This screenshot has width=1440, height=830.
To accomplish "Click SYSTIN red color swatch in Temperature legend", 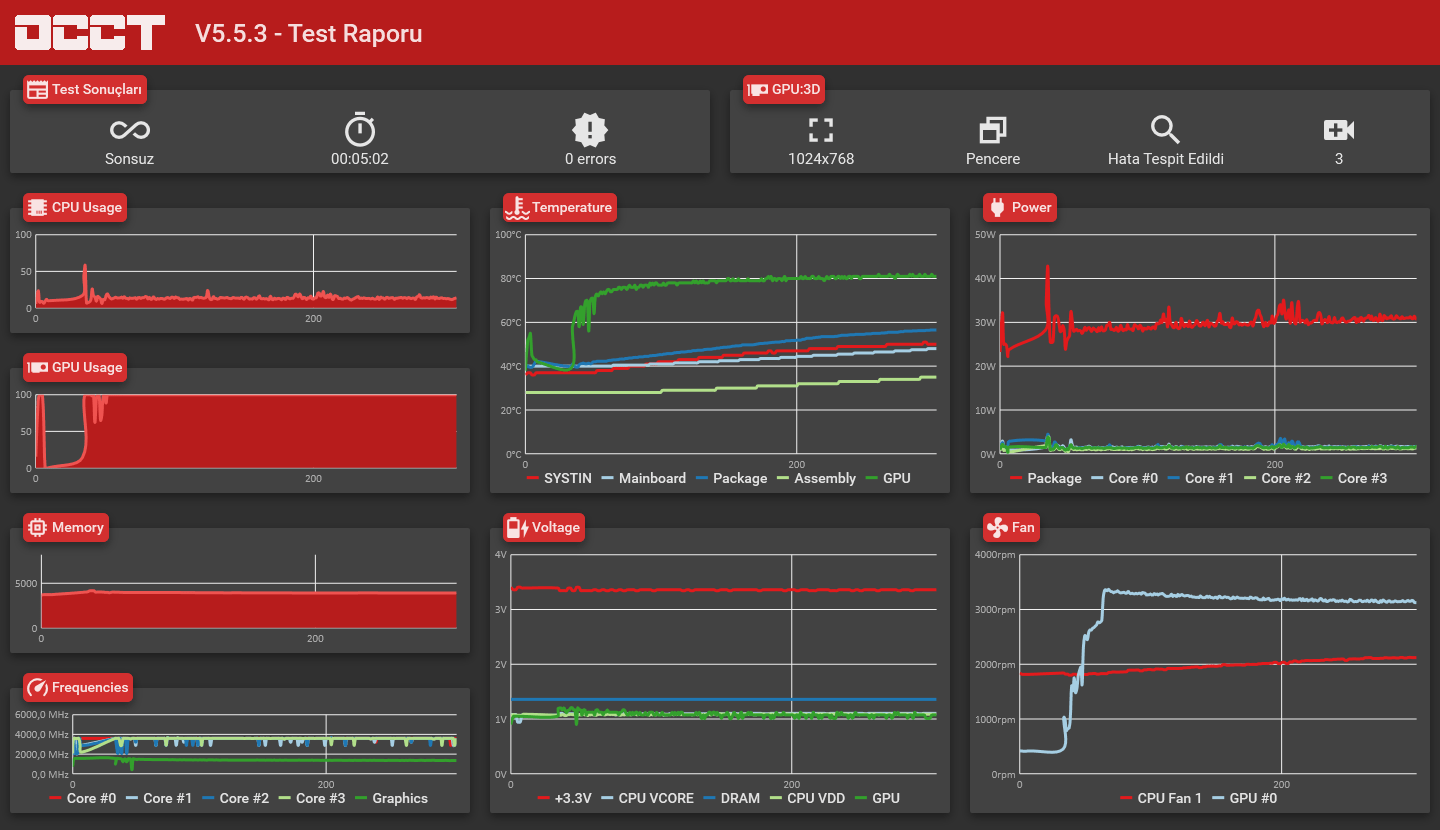I will (x=532, y=478).
